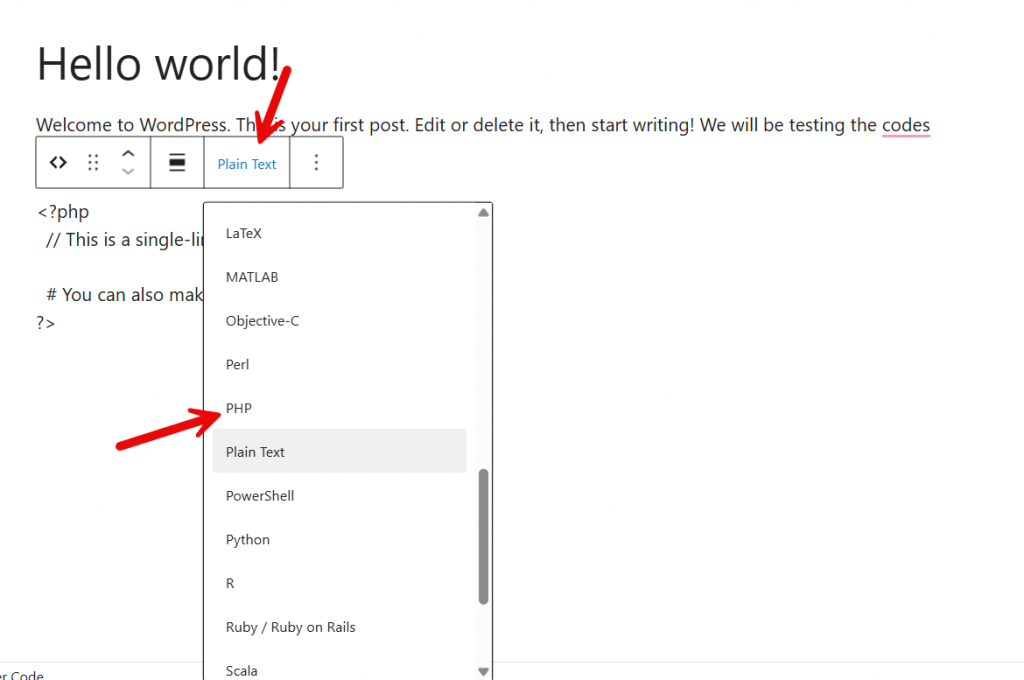Select Python as the code language
1024x680 pixels.
coord(247,539)
